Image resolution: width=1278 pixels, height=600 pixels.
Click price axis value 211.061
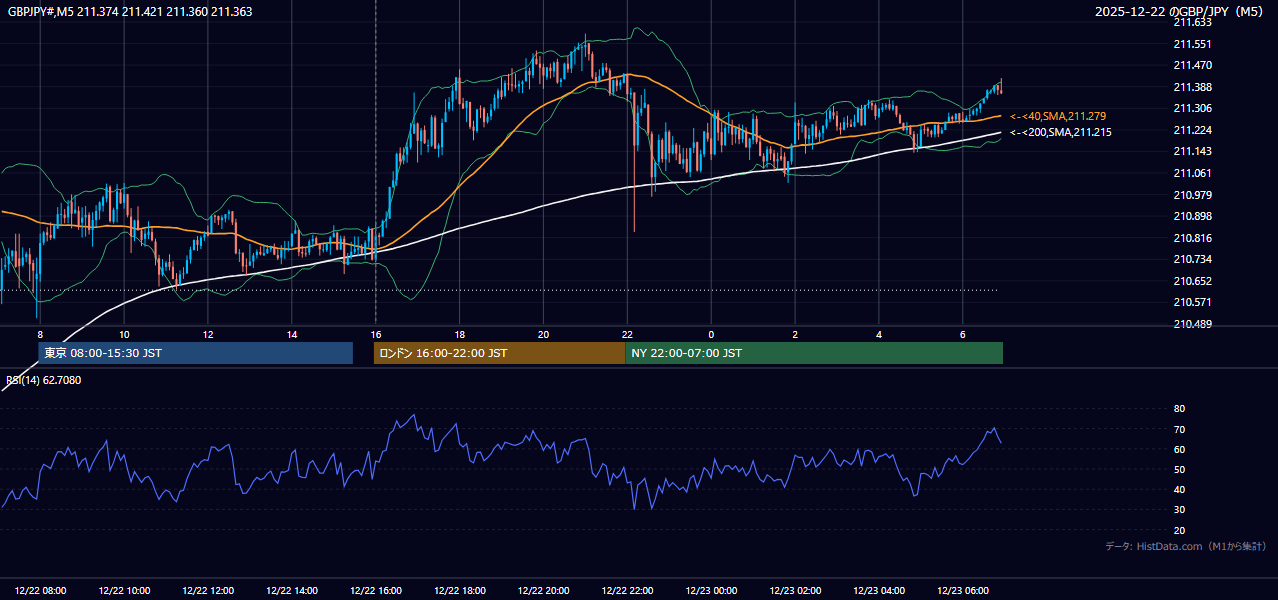[x=1192, y=173]
